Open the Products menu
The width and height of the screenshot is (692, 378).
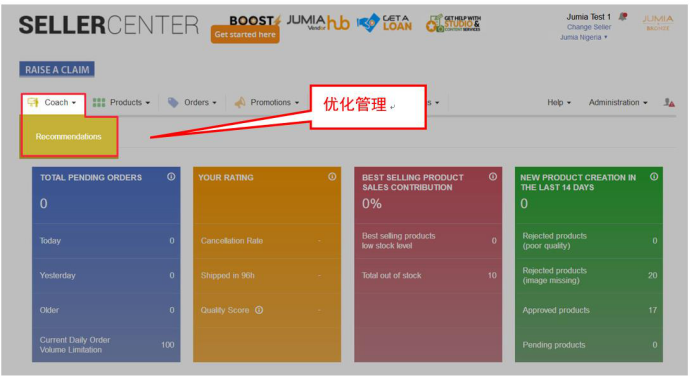122,103
